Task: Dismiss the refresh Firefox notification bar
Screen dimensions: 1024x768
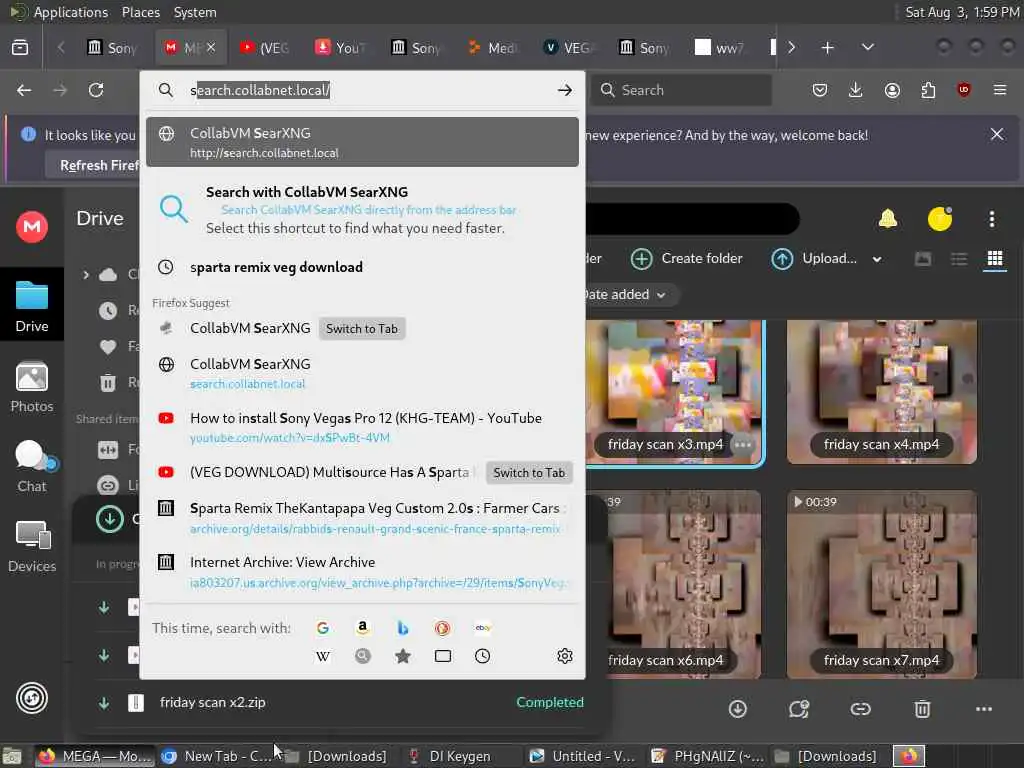Action: (997, 135)
